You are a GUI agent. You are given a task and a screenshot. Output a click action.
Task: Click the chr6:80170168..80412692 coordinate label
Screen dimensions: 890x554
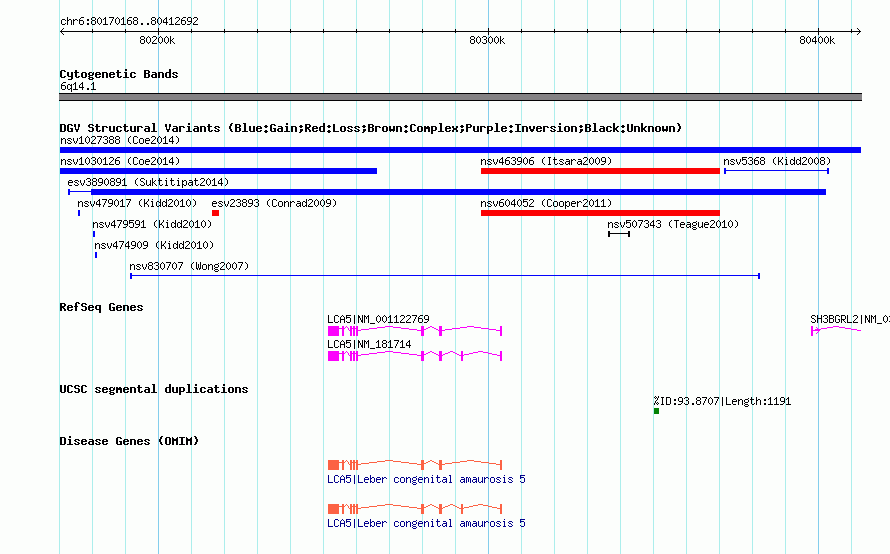pyautogui.click(x=129, y=21)
